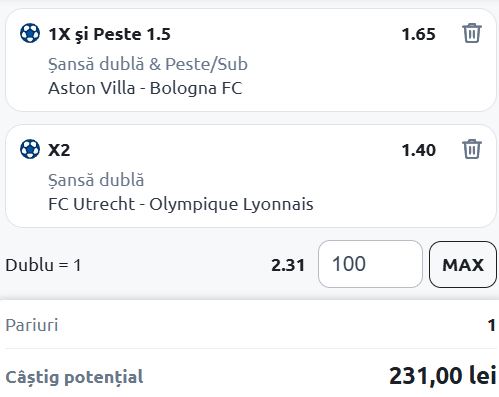Remove the FC Utrecht - Olympique Lyonnais bet
499x397 pixels.
pos(472,149)
